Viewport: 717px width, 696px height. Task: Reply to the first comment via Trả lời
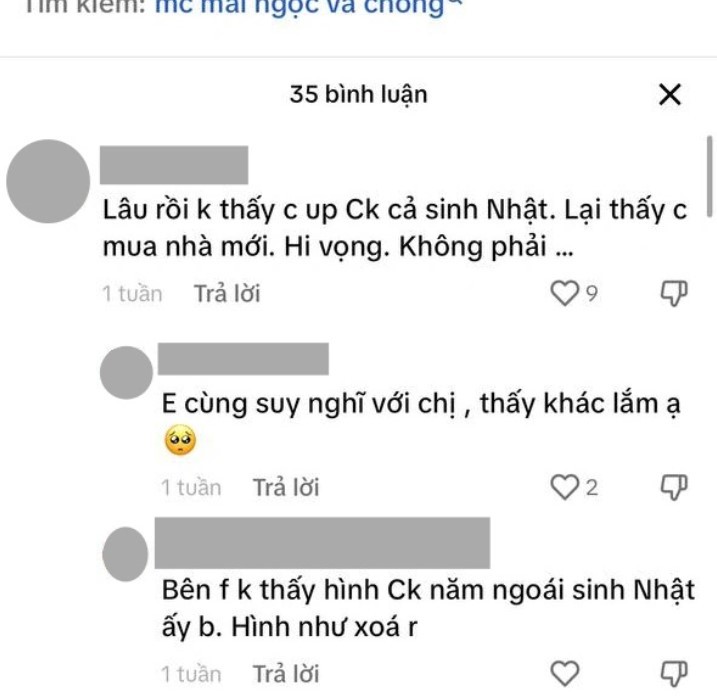tap(227, 294)
